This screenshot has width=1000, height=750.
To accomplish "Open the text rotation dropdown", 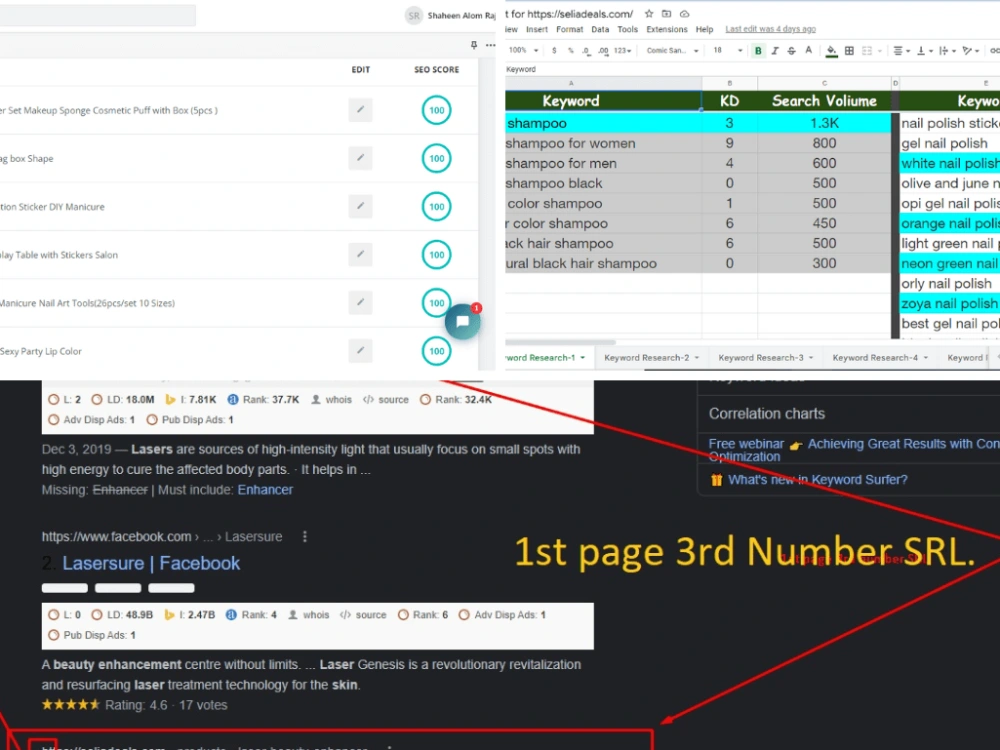I will [x=971, y=50].
